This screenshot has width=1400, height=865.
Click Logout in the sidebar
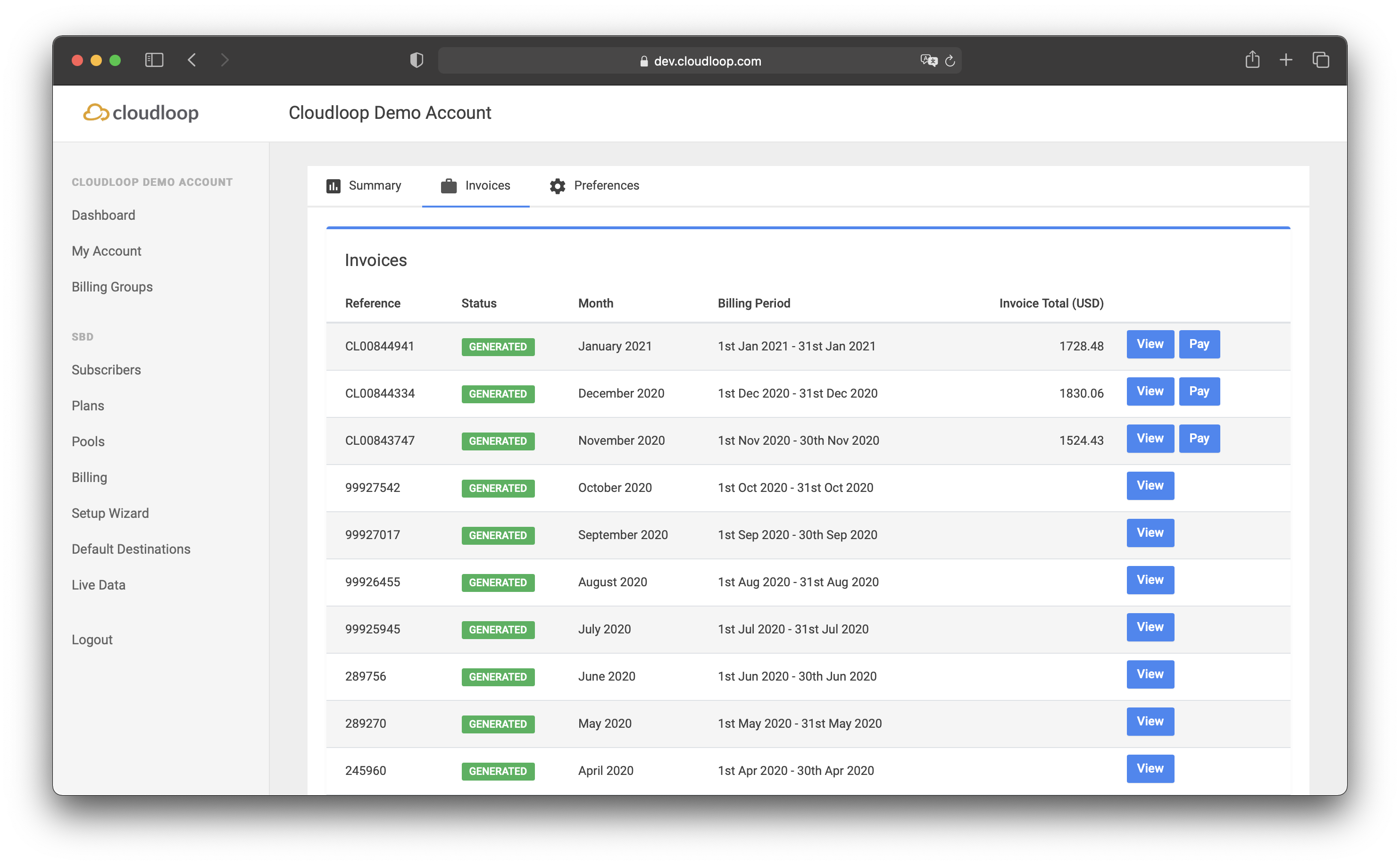pyautogui.click(x=92, y=640)
